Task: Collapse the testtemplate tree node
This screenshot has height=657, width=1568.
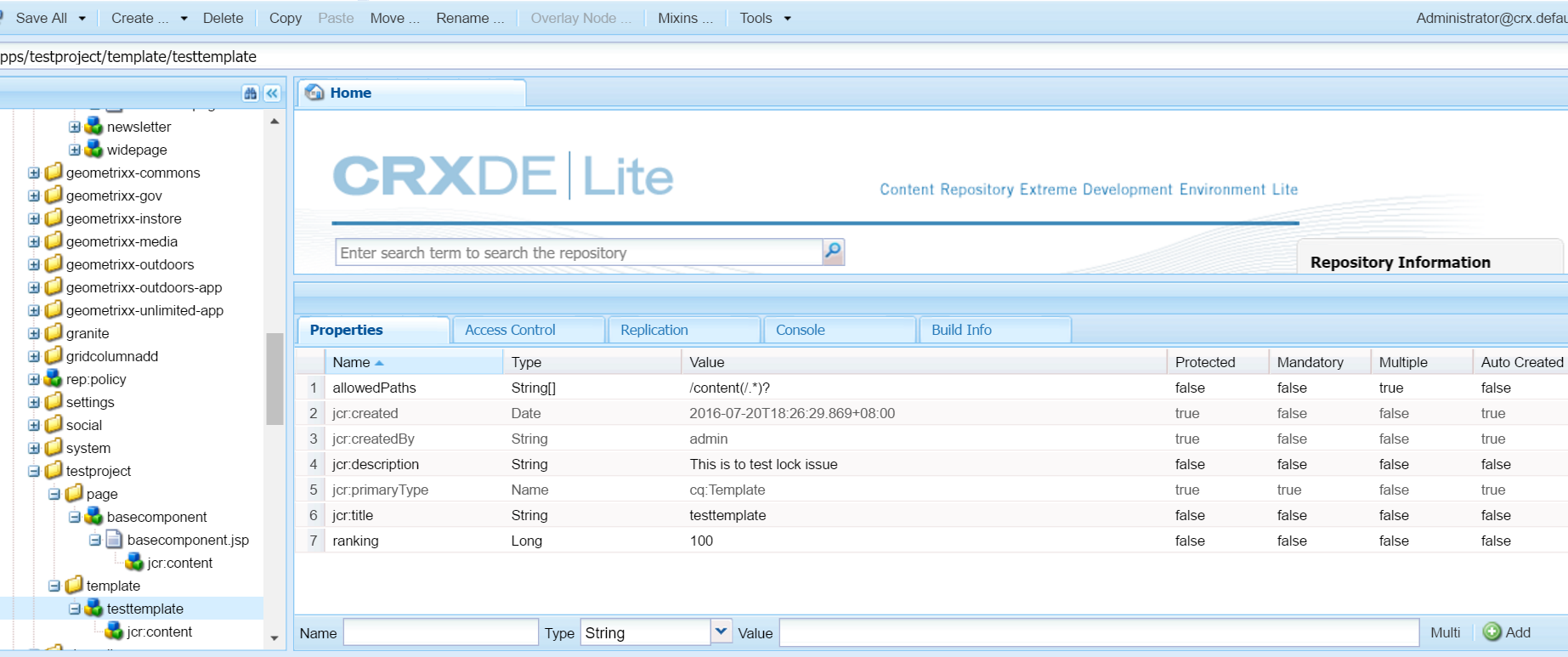Action: (75, 609)
